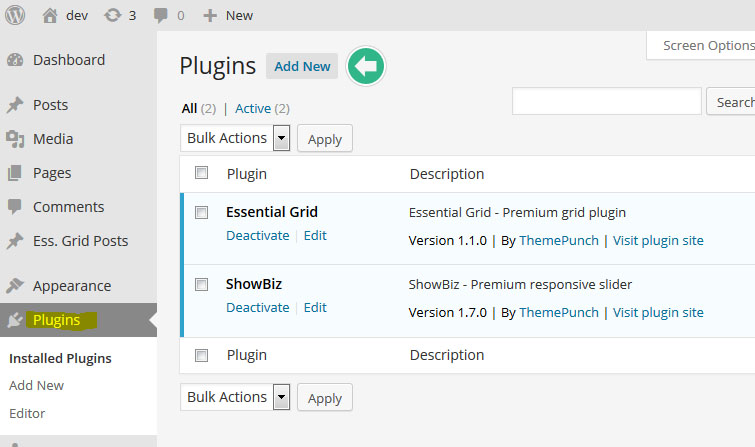Tick the ShowBiz plugin checkbox
The image size is (755, 447).
(202, 284)
